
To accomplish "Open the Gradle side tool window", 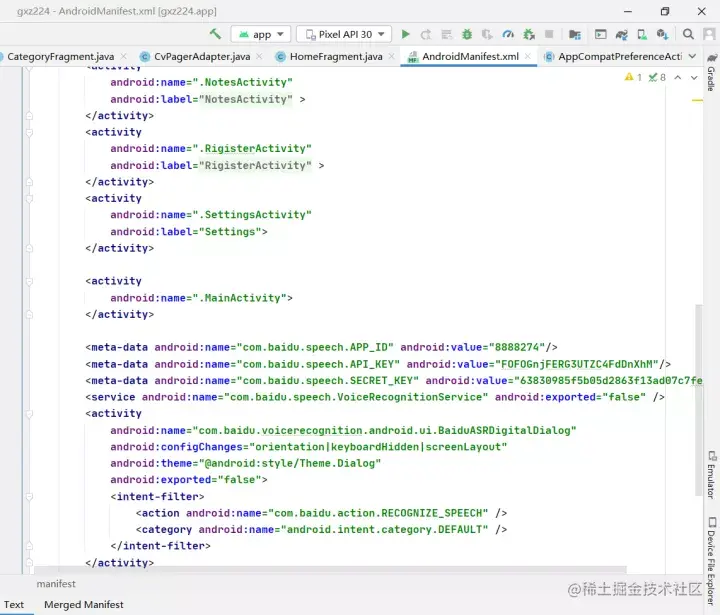I will (711, 73).
